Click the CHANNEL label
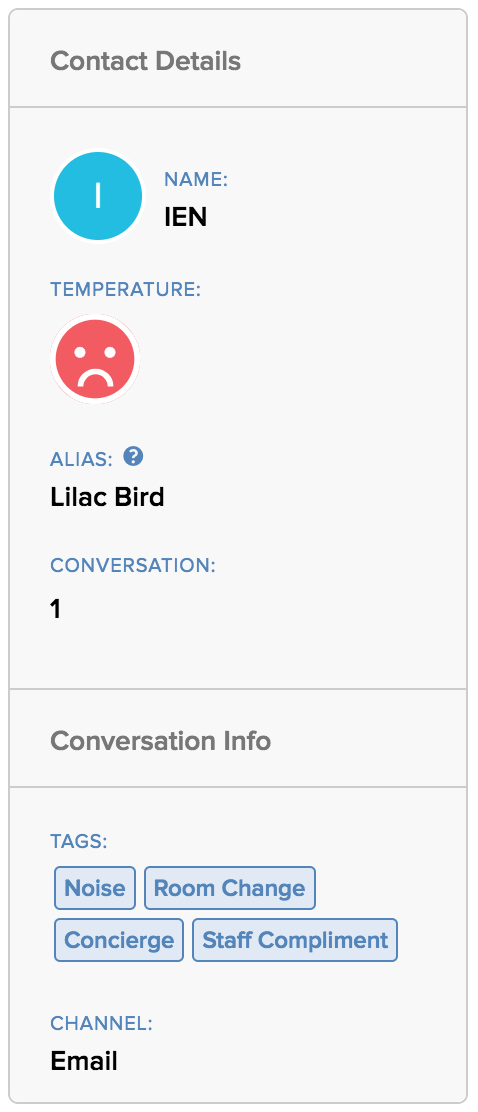Viewport: 478px width, 1112px height. 101,1023
